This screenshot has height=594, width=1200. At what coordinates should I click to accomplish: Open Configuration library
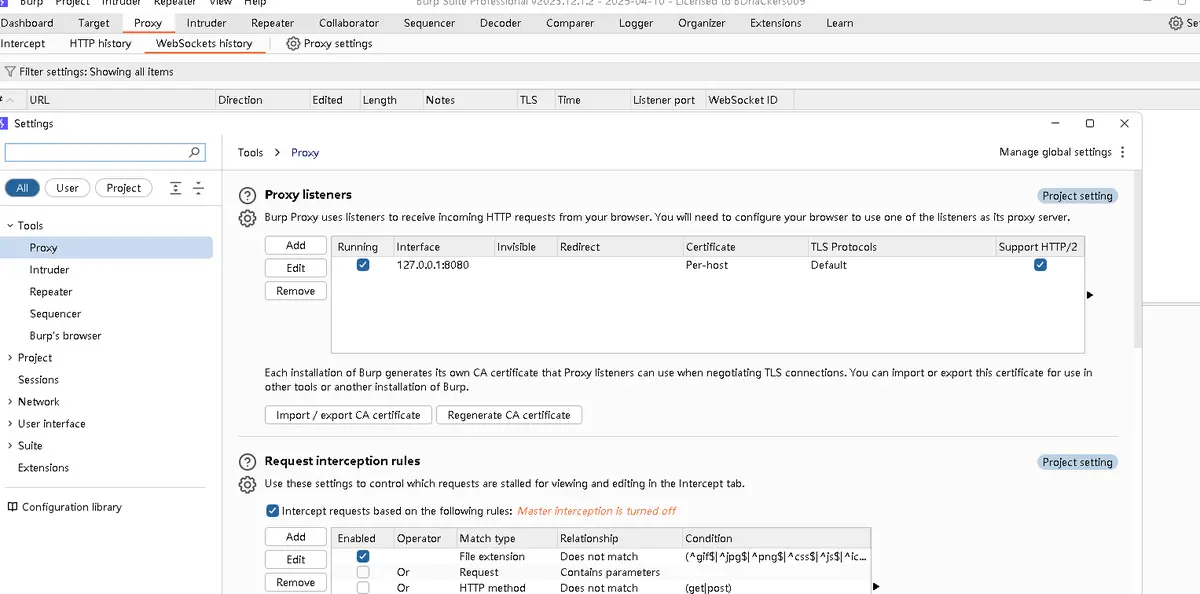tap(72, 507)
